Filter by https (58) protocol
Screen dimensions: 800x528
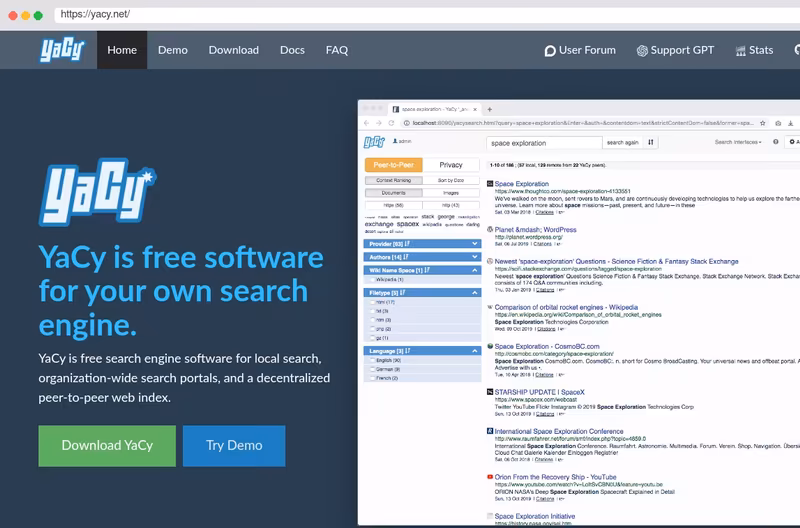[393, 205]
